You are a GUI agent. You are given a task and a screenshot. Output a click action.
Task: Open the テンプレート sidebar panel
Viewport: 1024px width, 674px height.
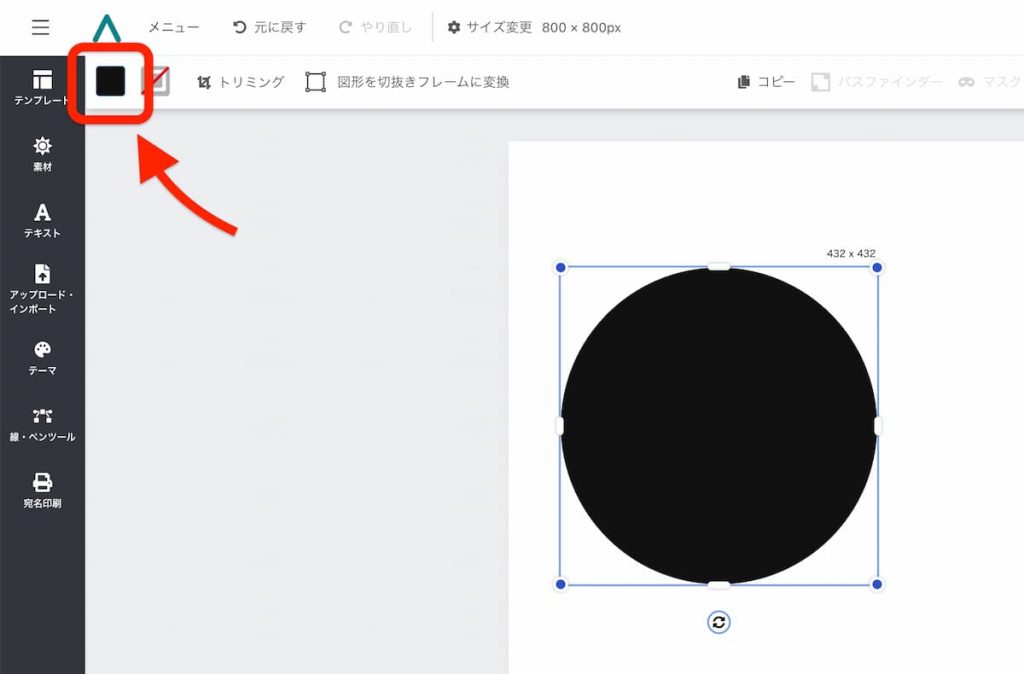tap(42, 87)
